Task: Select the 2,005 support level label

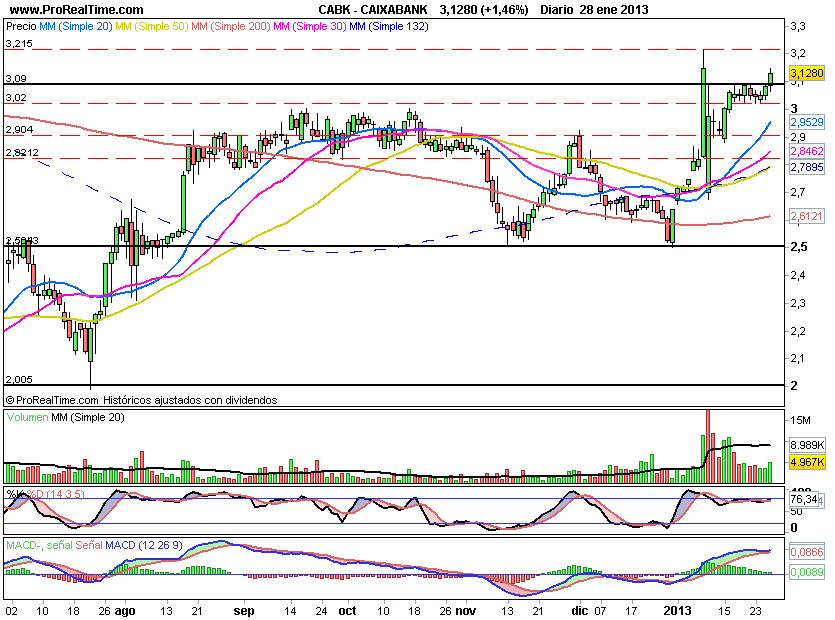Action: tap(19, 379)
